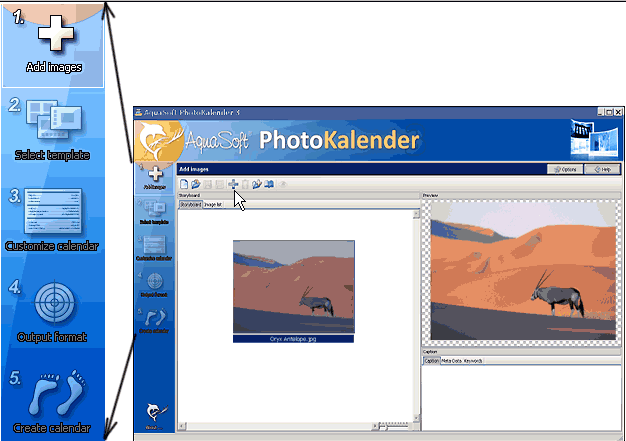Switch to the Image list tab
This screenshot has height=441, width=626.
coord(214,204)
